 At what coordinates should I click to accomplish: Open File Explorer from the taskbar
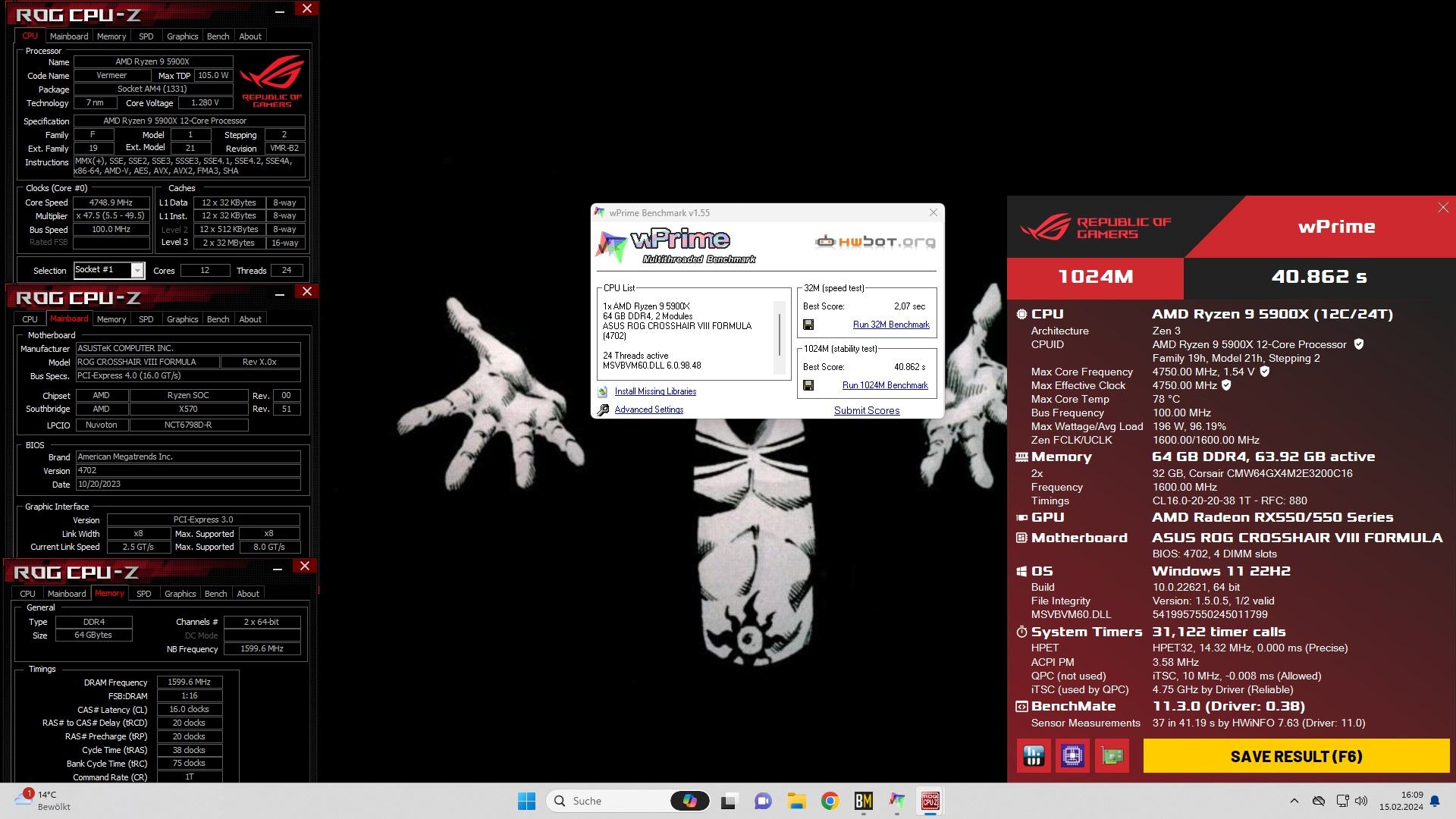coord(796,801)
